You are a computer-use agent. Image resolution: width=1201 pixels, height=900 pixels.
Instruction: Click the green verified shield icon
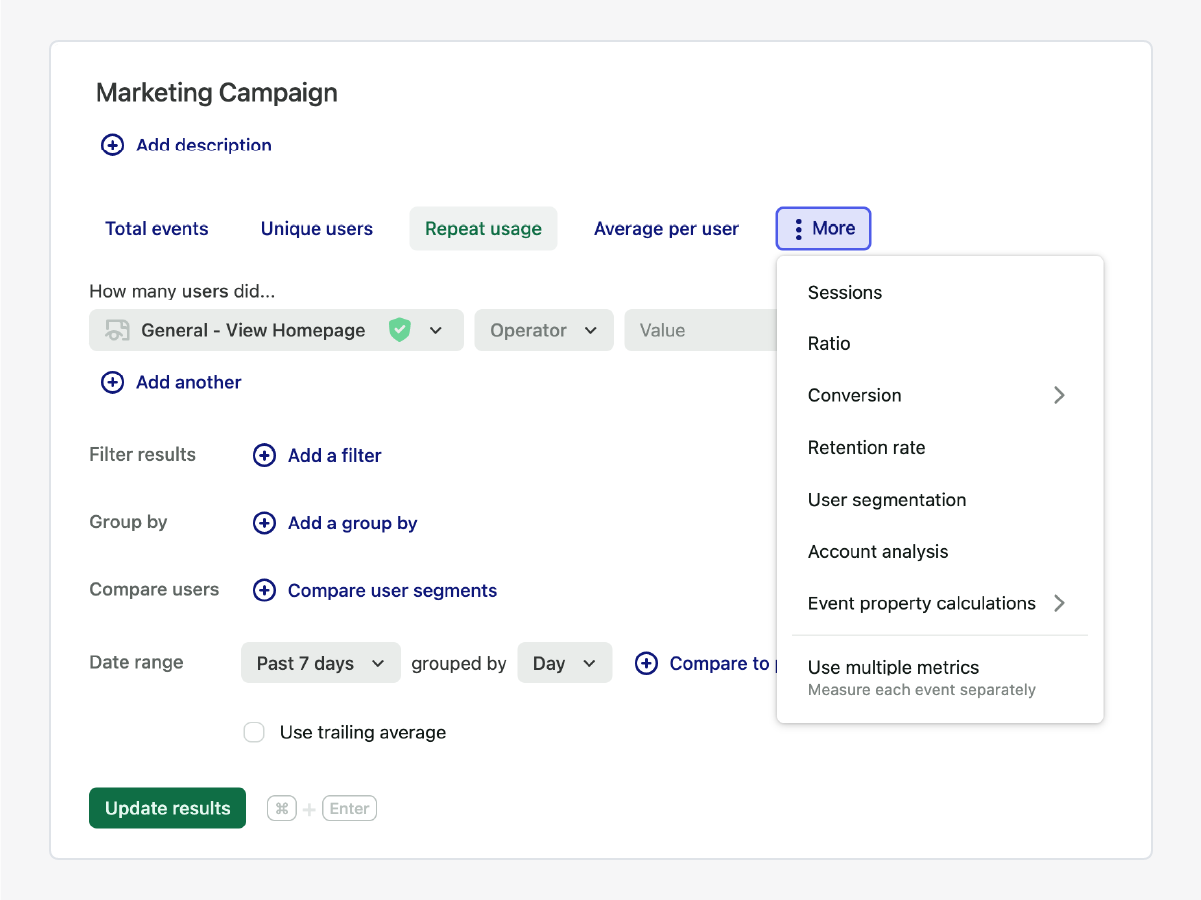pos(400,330)
